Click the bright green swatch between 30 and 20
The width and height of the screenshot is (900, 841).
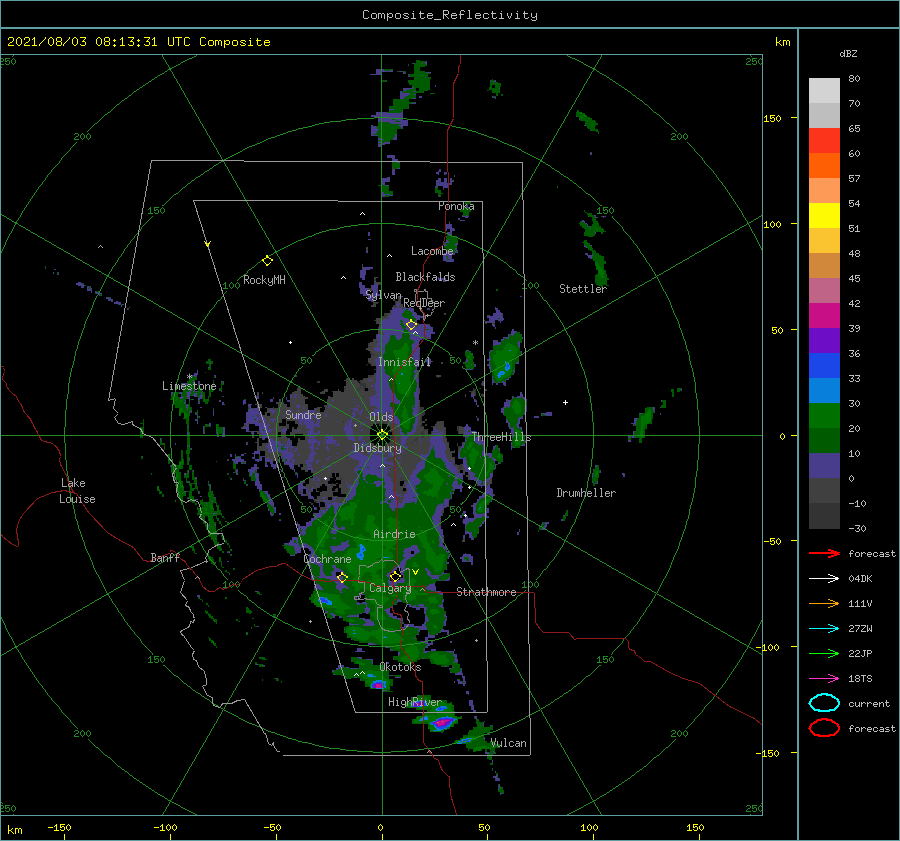point(824,416)
